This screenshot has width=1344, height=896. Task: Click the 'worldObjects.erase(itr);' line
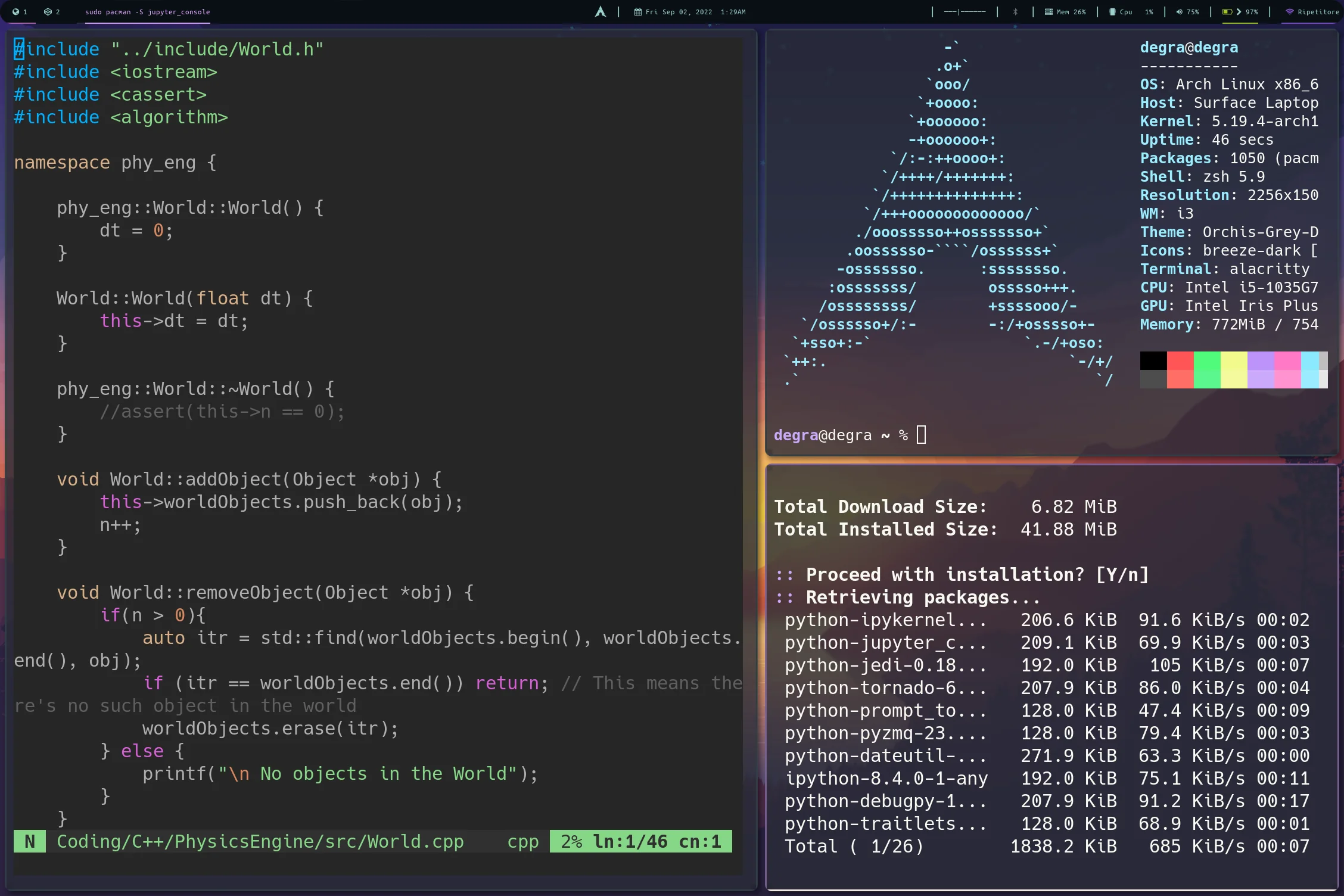coord(270,728)
